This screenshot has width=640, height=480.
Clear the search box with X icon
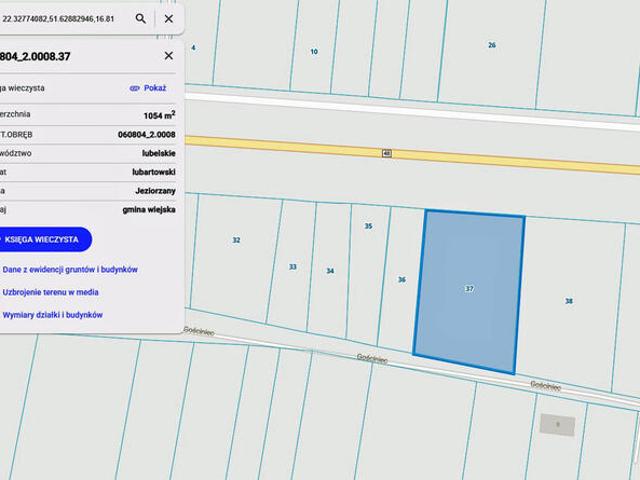[x=168, y=18]
